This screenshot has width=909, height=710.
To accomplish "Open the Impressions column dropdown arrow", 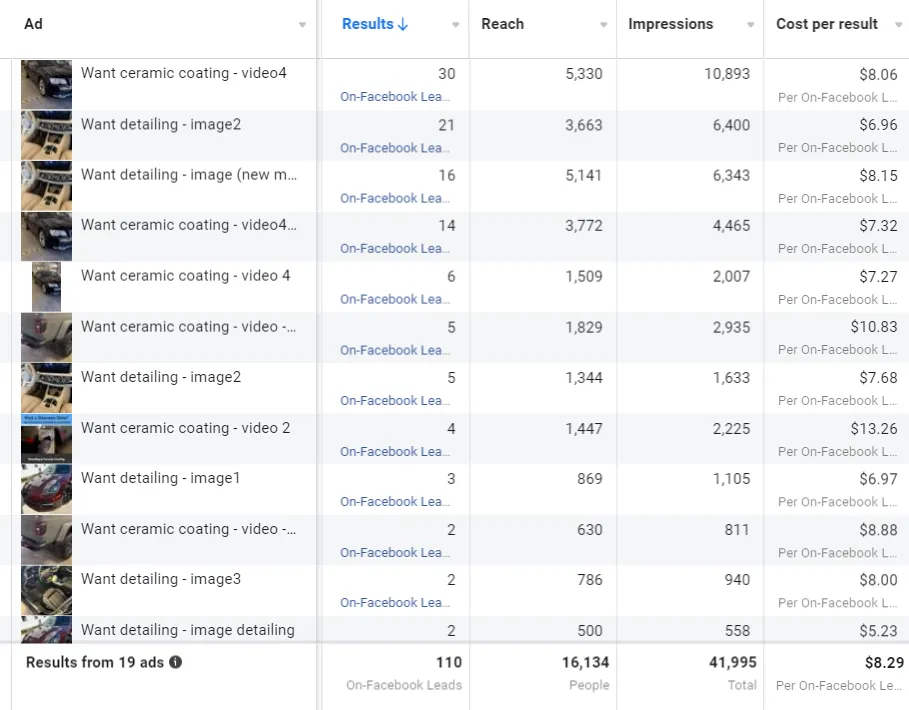I will click(x=751, y=25).
